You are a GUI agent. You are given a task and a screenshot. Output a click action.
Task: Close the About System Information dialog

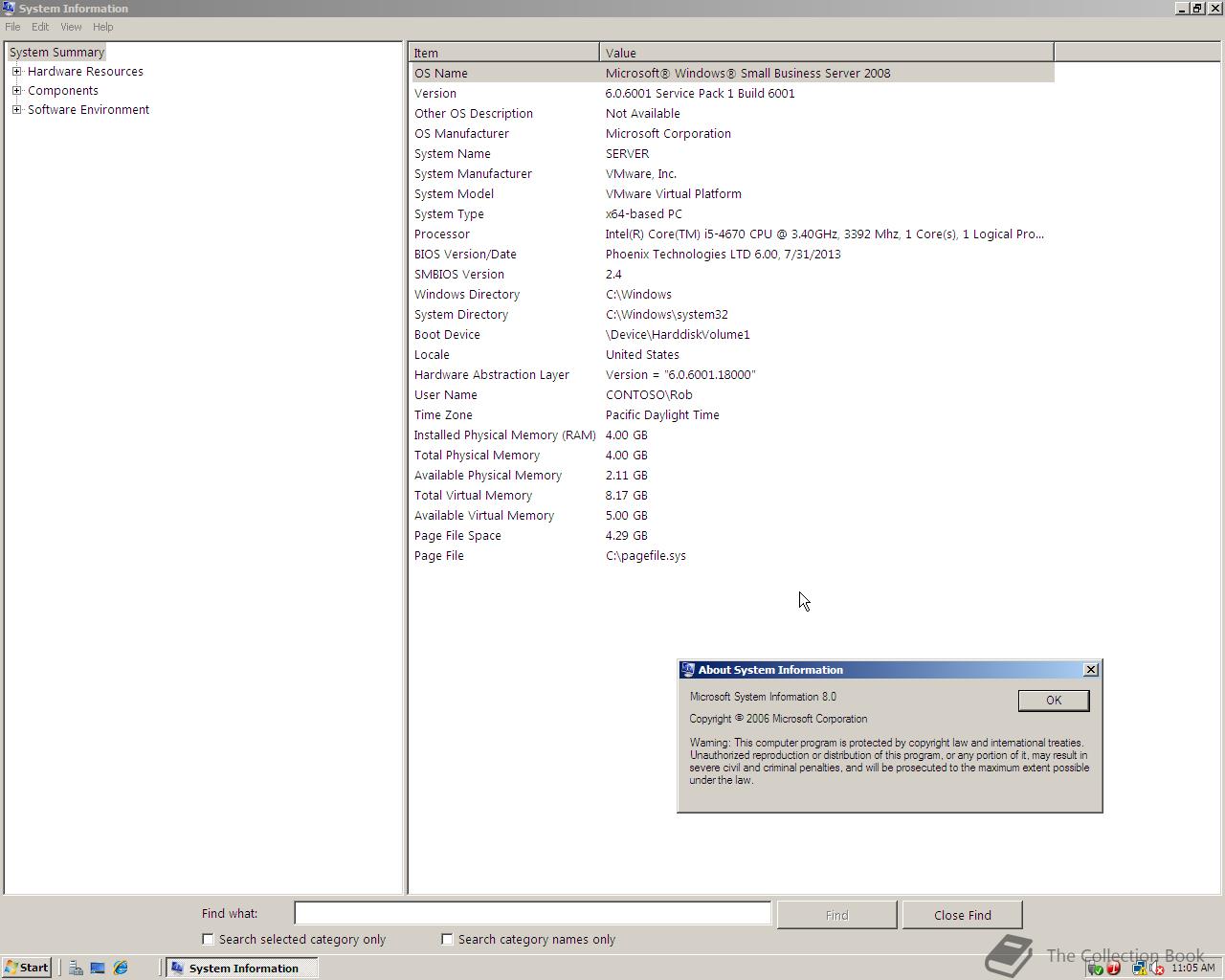1090,669
